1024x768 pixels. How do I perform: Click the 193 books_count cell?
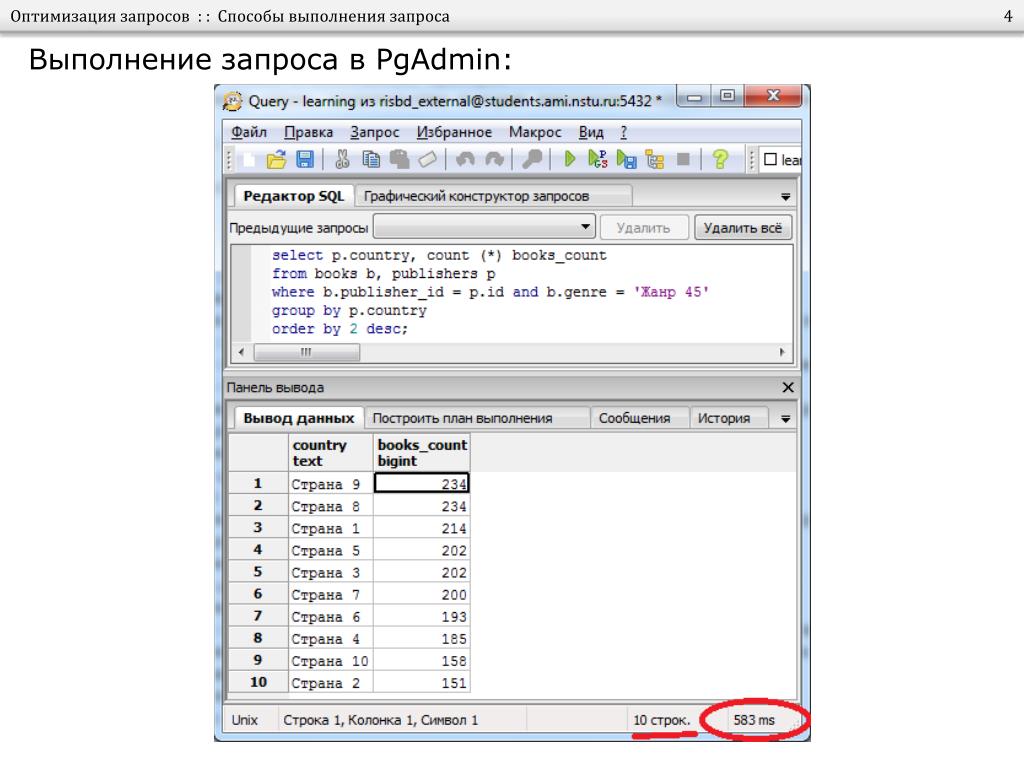coord(421,617)
